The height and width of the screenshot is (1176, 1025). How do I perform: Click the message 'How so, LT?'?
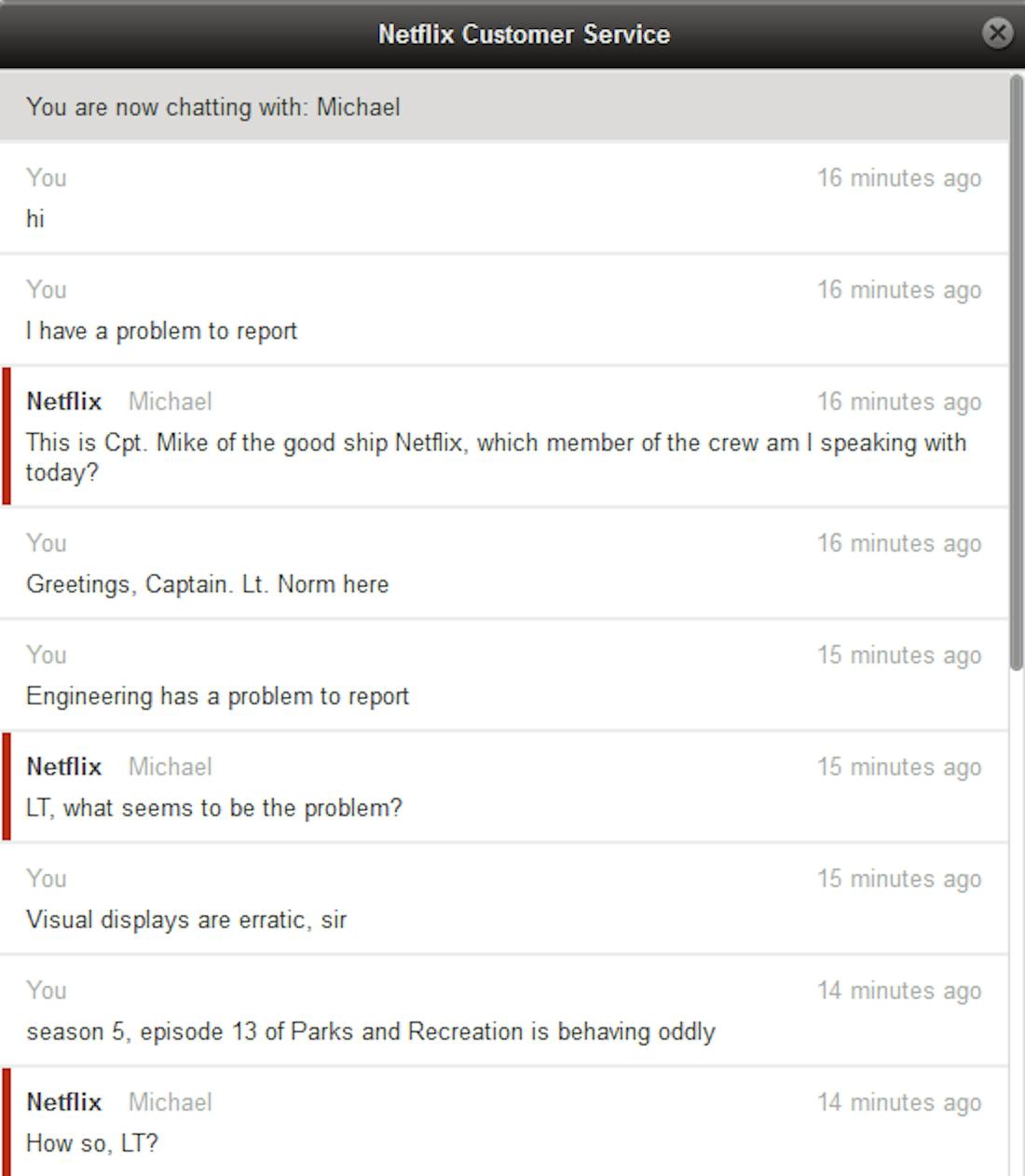(92, 1143)
